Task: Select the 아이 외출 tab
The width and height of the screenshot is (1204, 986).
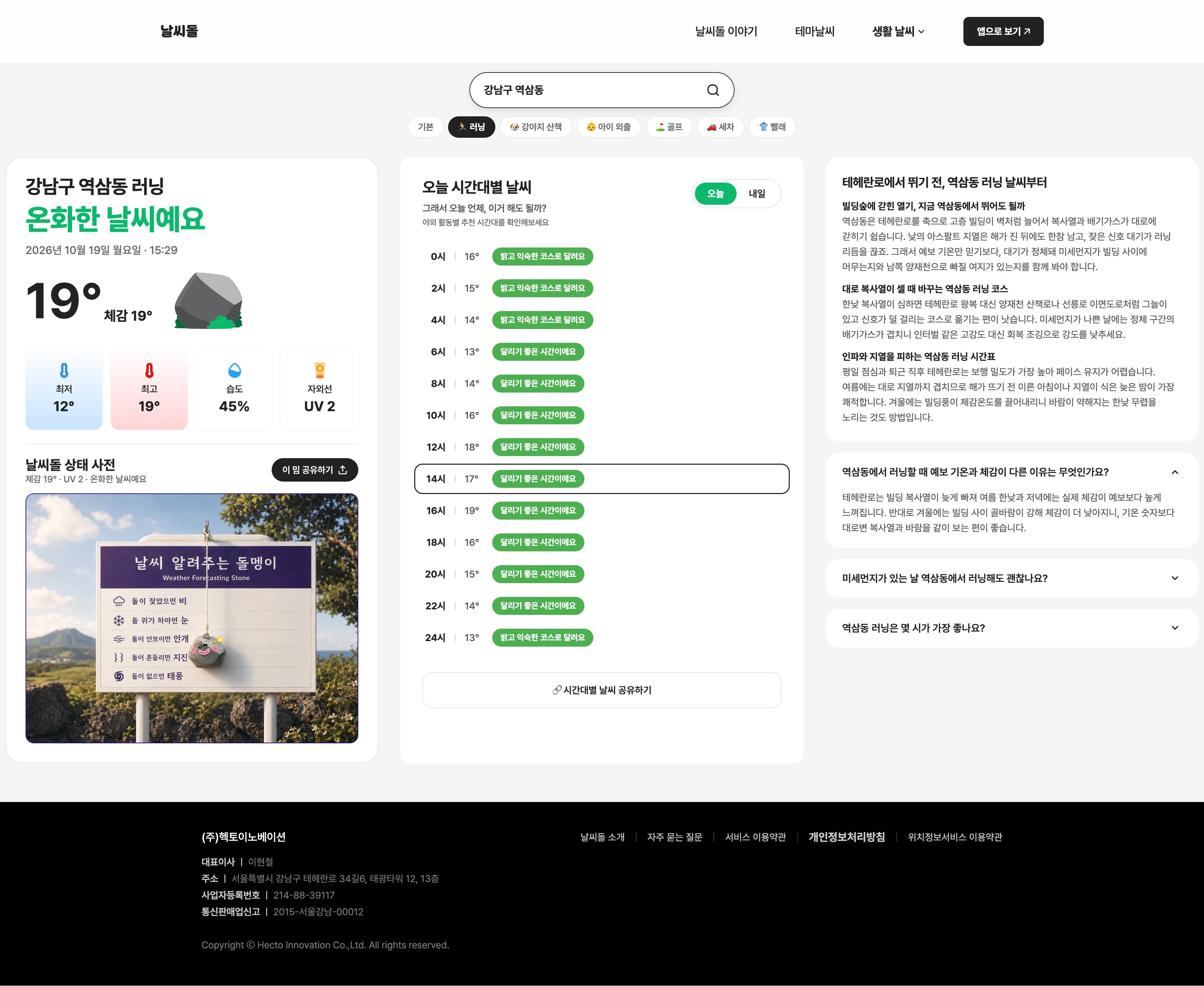Action: 609,127
